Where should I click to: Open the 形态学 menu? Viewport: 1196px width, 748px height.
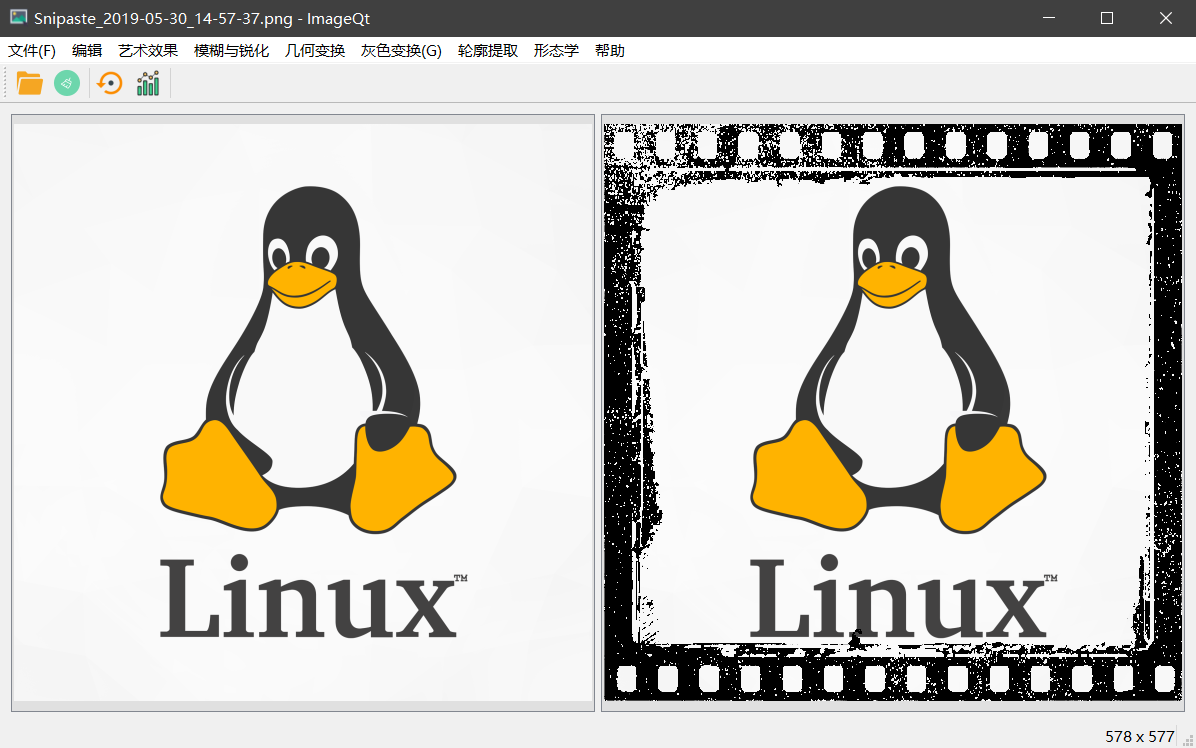click(556, 50)
